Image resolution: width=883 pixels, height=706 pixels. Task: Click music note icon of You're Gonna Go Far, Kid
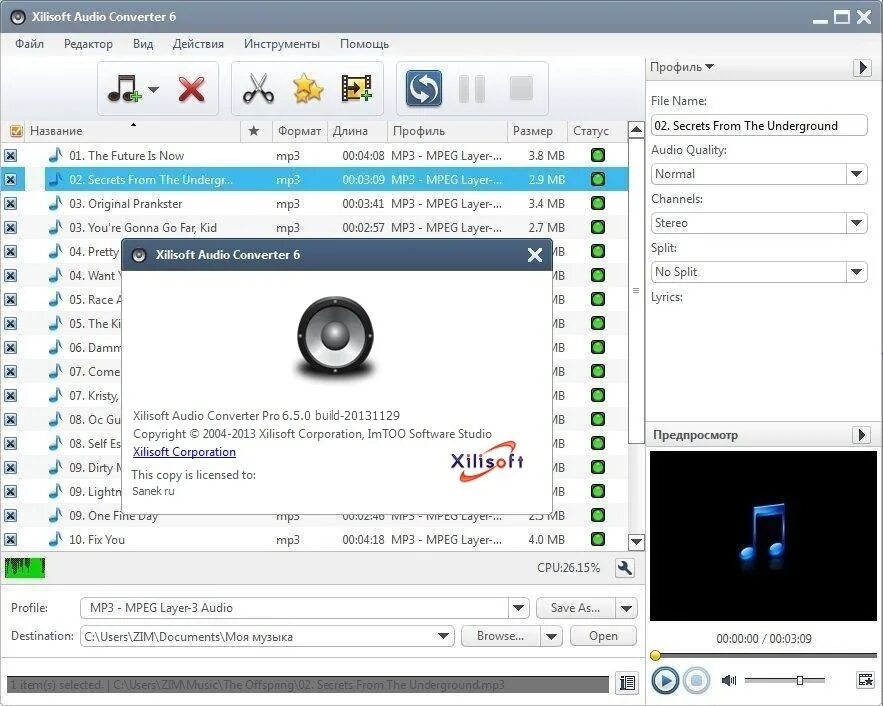tap(55, 227)
